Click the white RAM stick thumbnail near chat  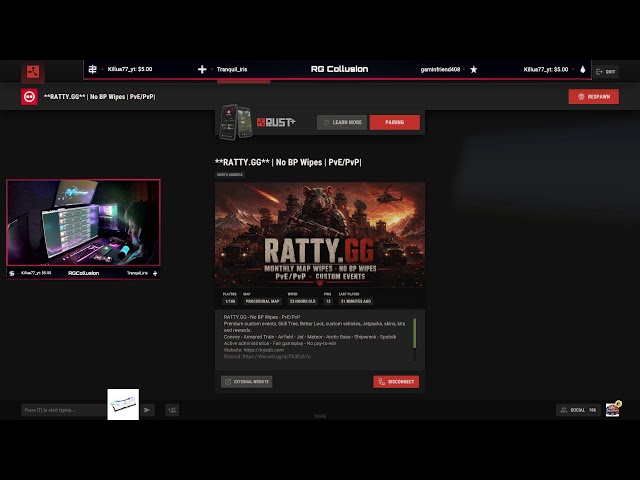point(123,404)
